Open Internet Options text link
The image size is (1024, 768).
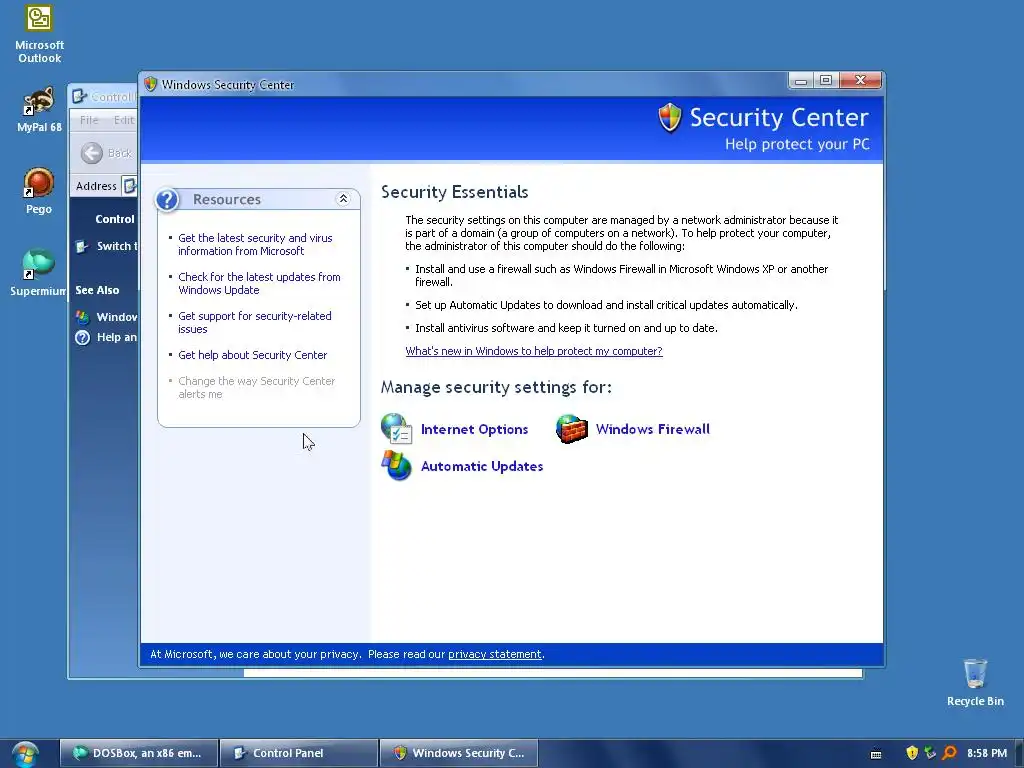point(474,429)
